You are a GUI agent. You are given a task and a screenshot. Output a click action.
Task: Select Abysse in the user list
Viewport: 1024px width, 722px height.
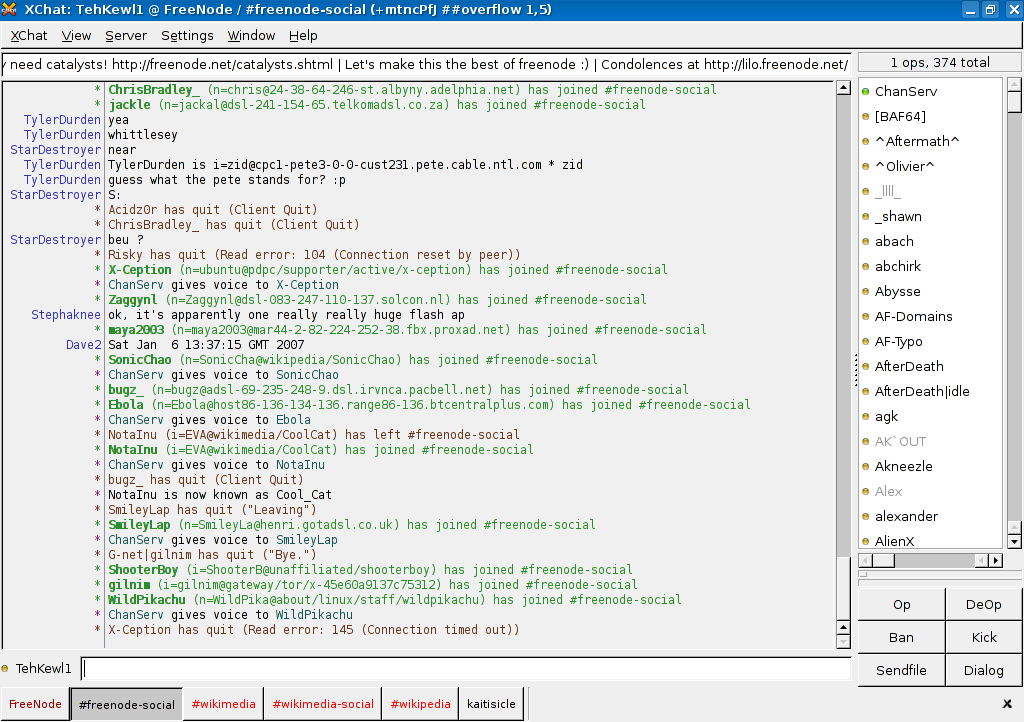(x=897, y=291)
